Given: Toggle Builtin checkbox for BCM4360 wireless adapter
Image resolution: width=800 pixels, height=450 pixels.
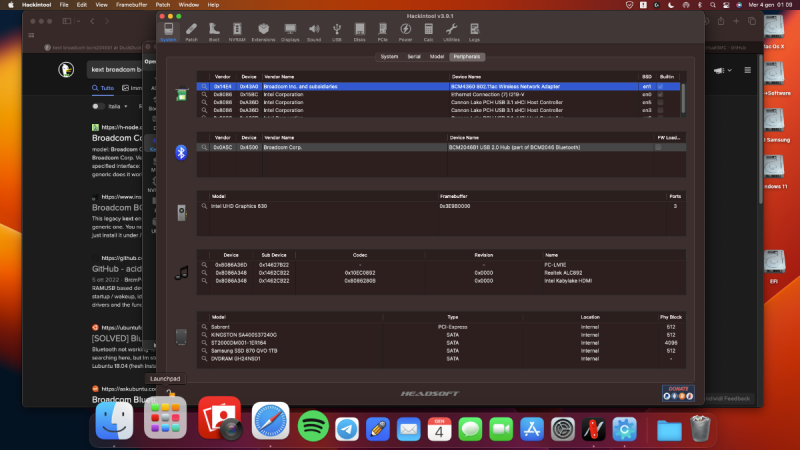Looking at the screenshot, I should coord(660,87).
